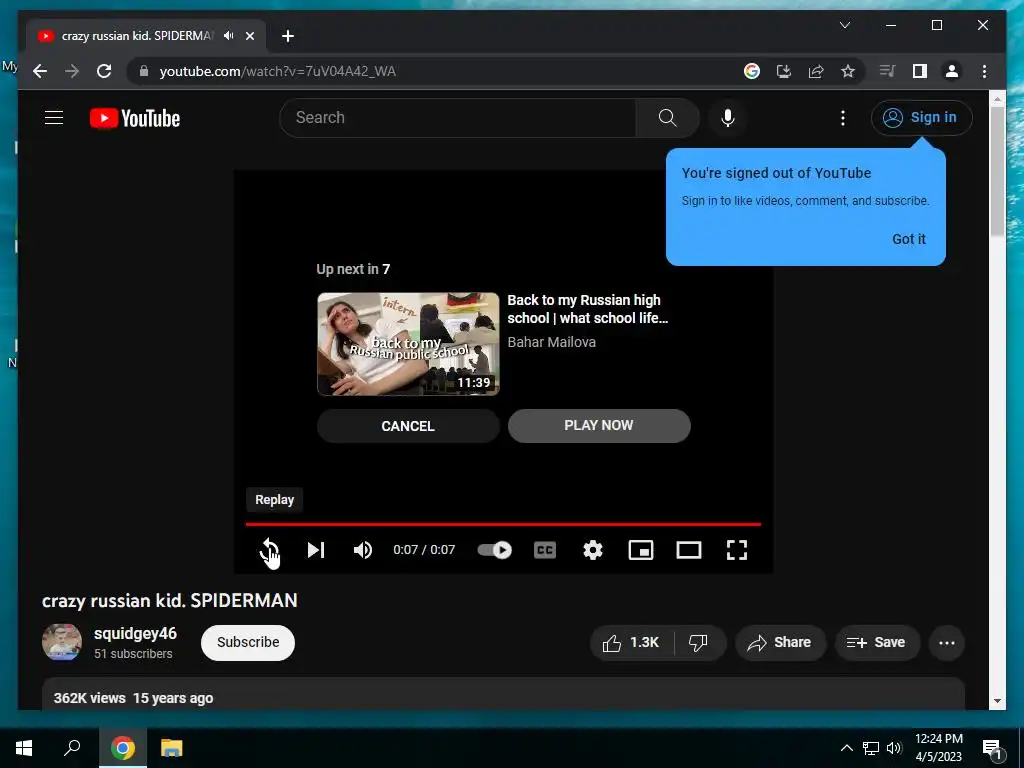Dismiss signed out popup with Got it

coord(909,239)
